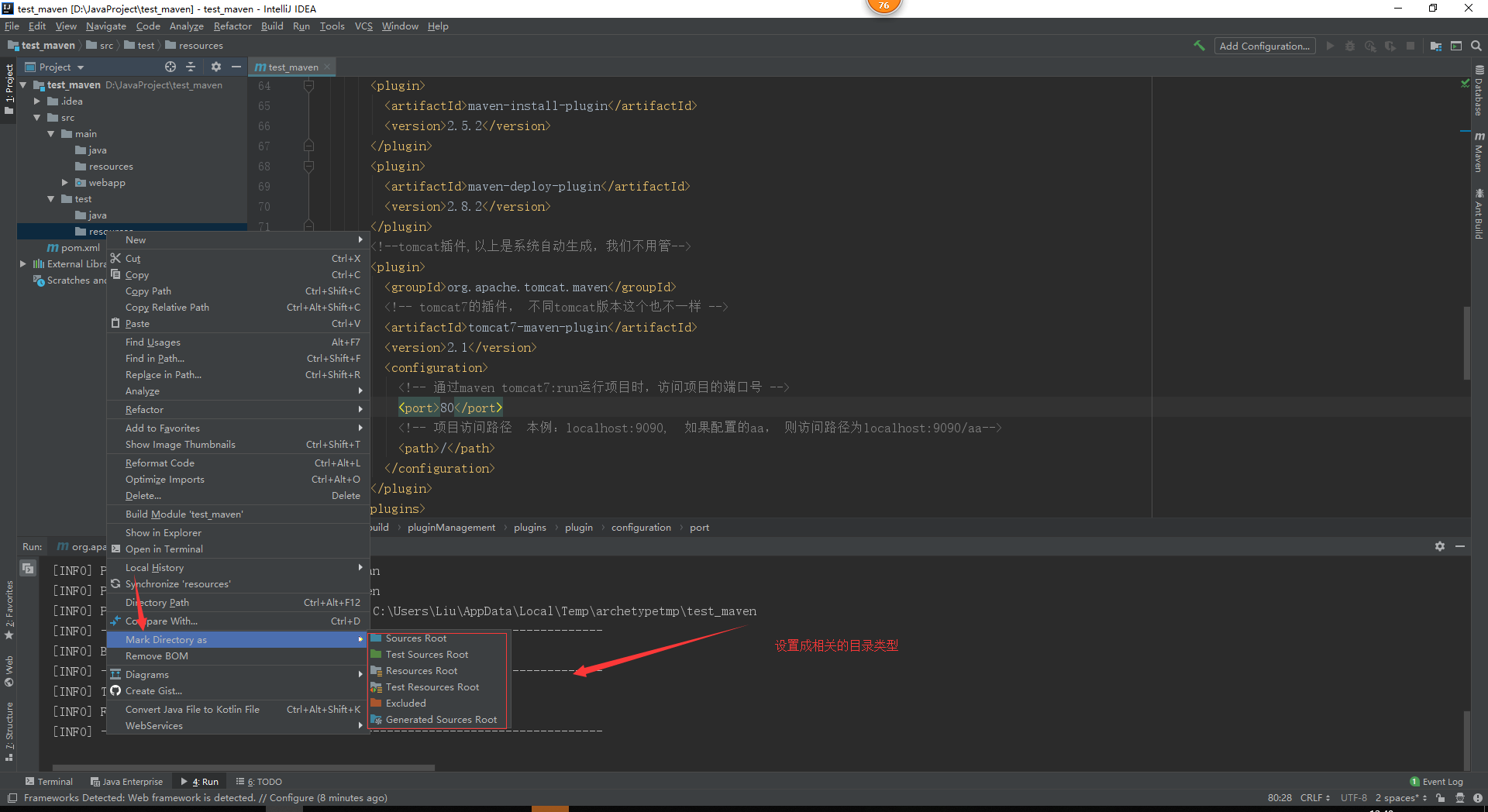Collapse the src folder node
Viewport: 1488px width, 812px height.
(37, 118)
